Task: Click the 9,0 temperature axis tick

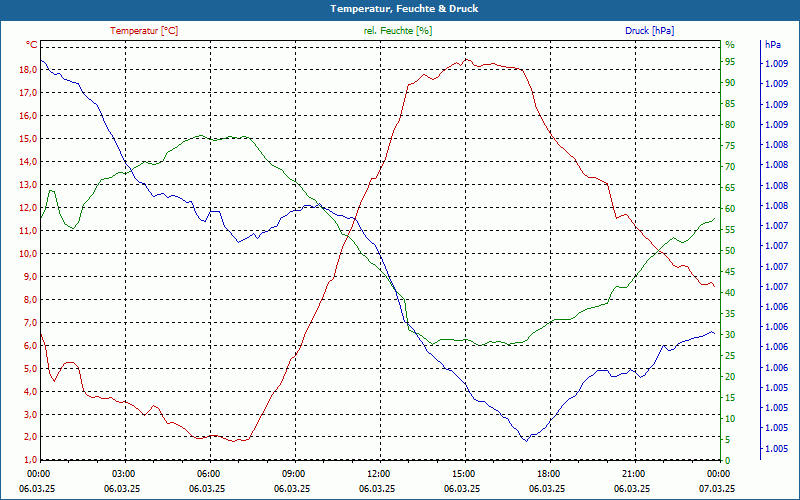Action: click(30, 277)
